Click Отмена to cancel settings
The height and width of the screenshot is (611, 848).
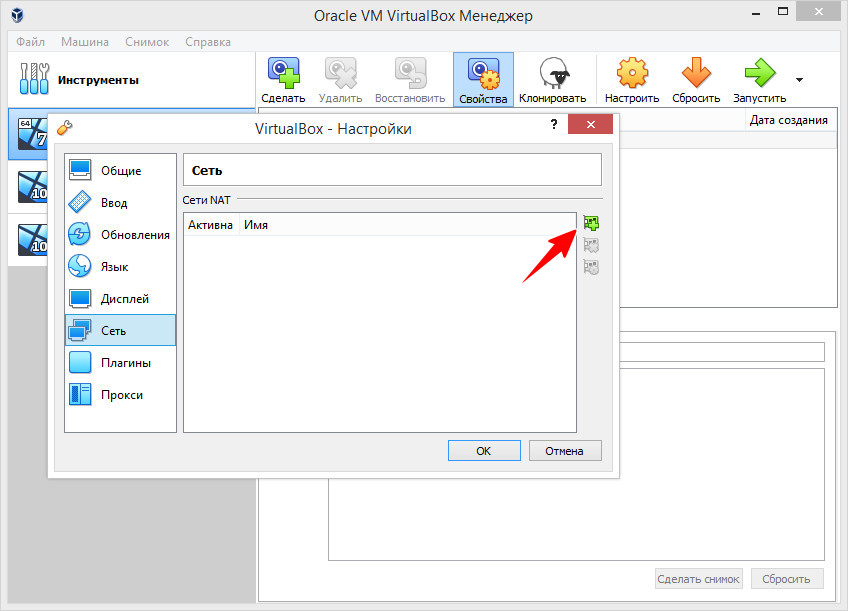pyautogui.click(x=565, y=450)
